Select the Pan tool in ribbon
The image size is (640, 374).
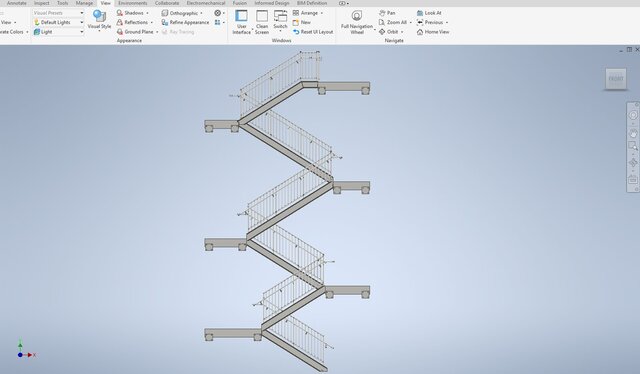coord(387,13)
